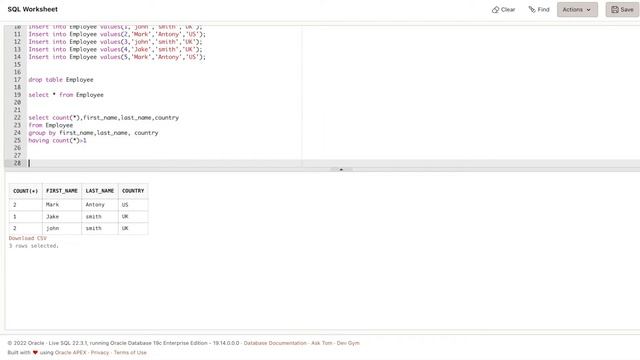Click the '3 rows selected.' message

click(34, 246)
